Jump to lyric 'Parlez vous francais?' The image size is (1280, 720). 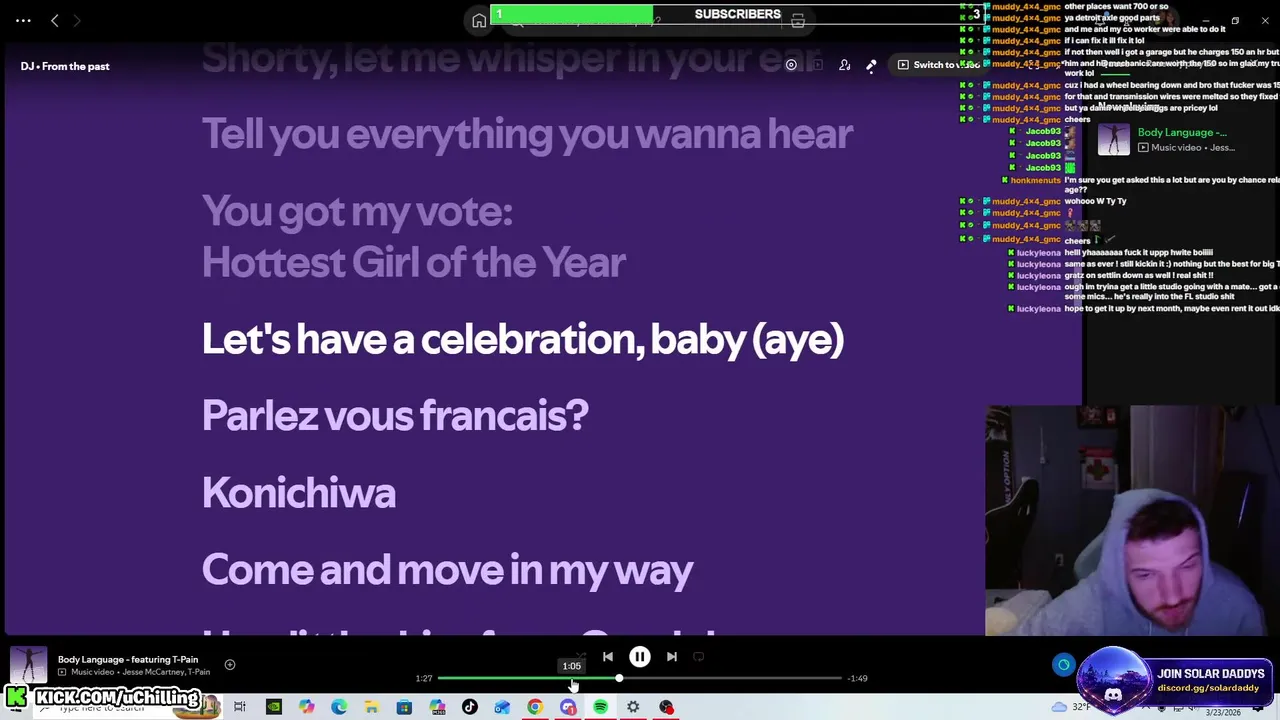coord(395,415)
